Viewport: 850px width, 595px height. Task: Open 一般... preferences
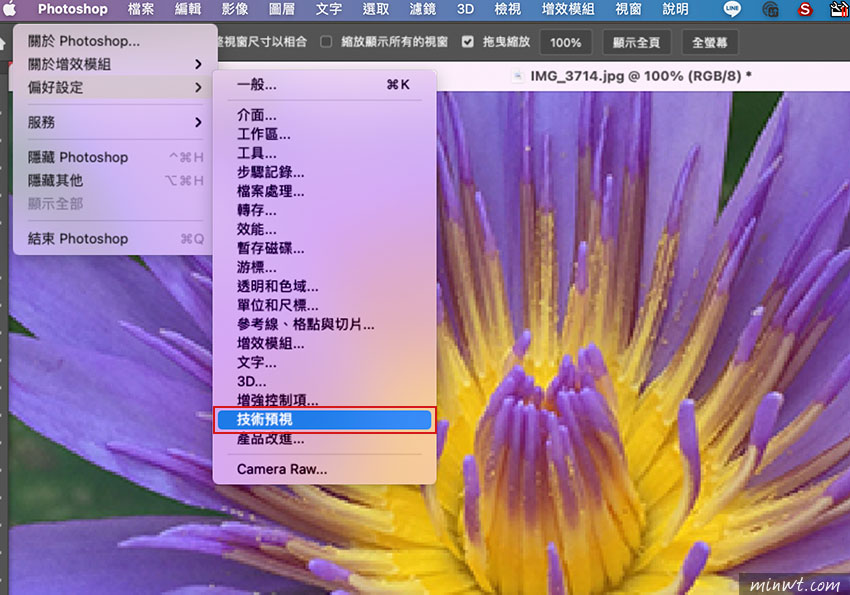point(324,85)
